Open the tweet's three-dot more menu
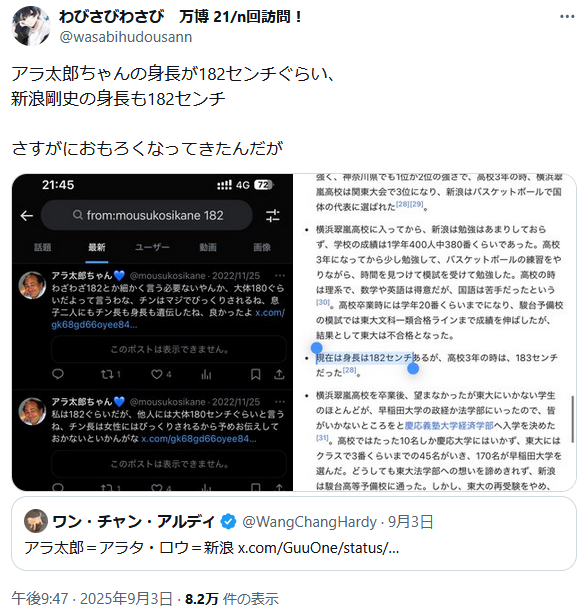This screenshot has height=616, width=588. [567, 16]
